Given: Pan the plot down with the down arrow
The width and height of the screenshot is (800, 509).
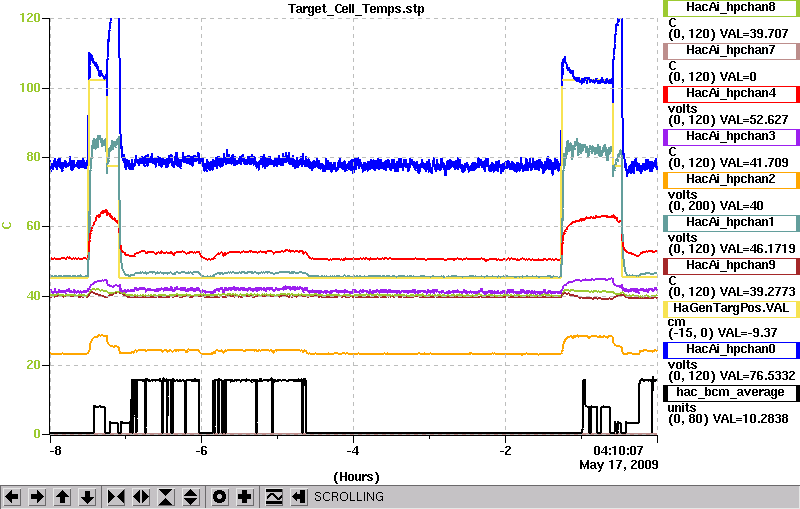Looking at the screenshot, I should point(87,497).
